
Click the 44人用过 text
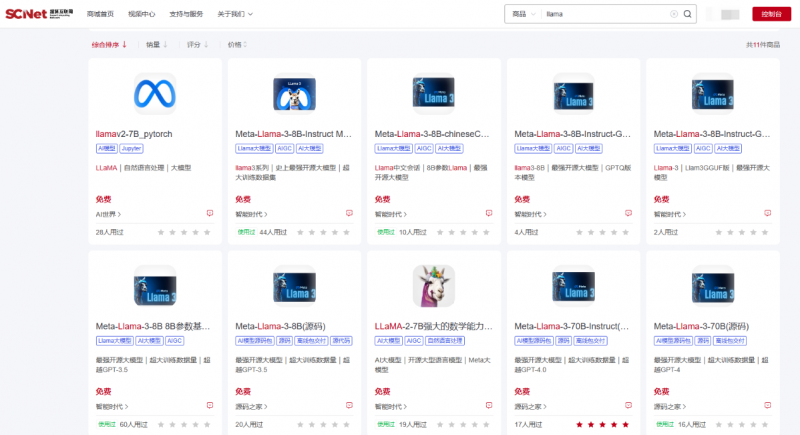coord(273,233)
